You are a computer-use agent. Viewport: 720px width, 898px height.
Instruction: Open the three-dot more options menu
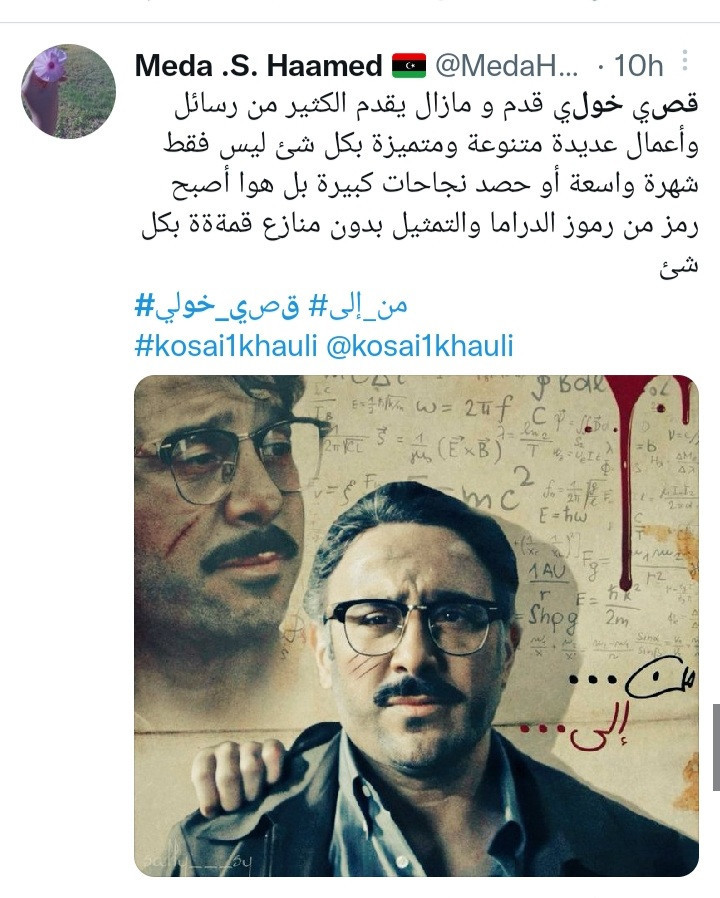[x=685, y=61]
